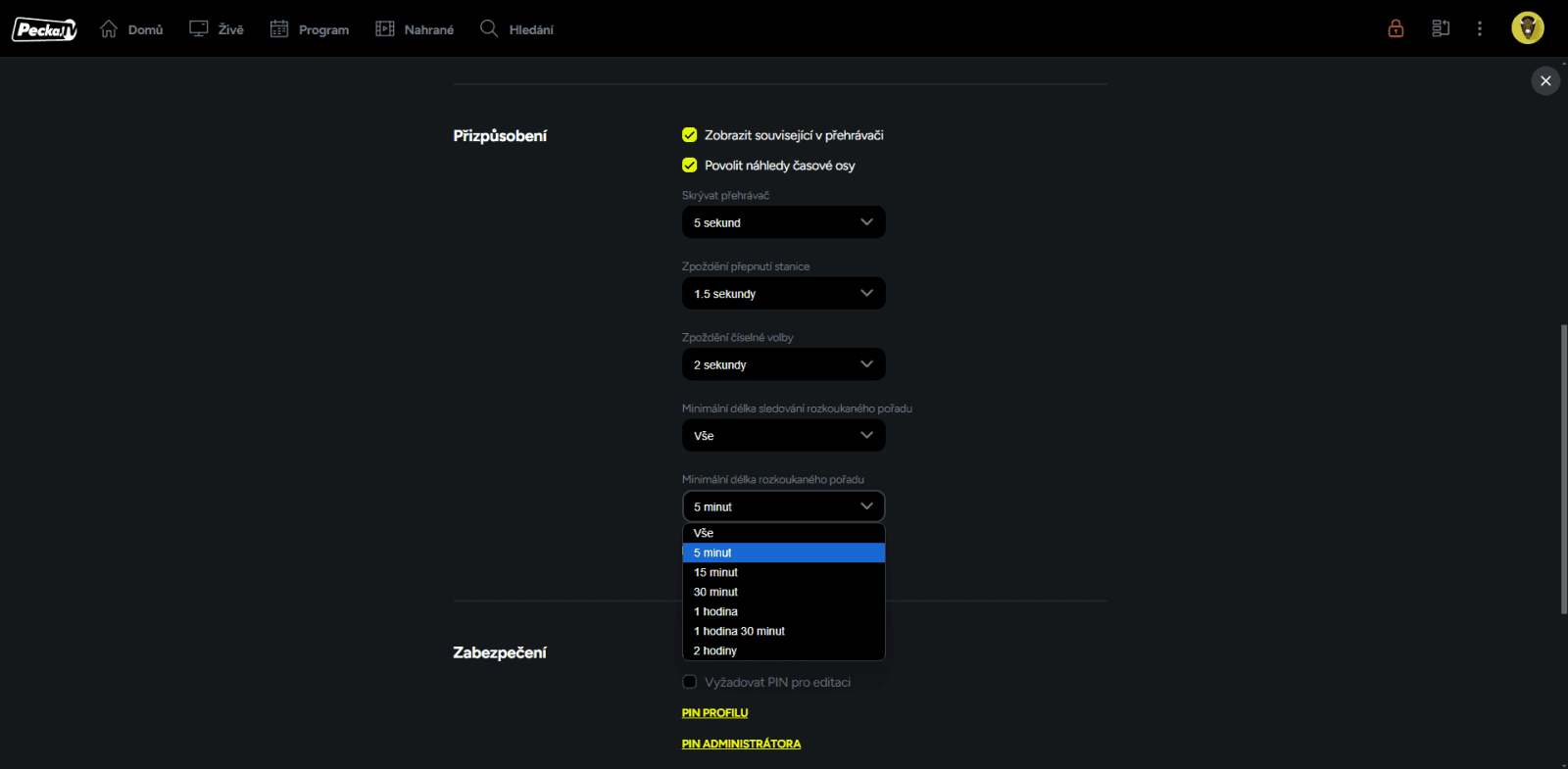Click the Skrývat přehrávač label
This screenshot has height=769, width=1568.
[x=725, y=196]
